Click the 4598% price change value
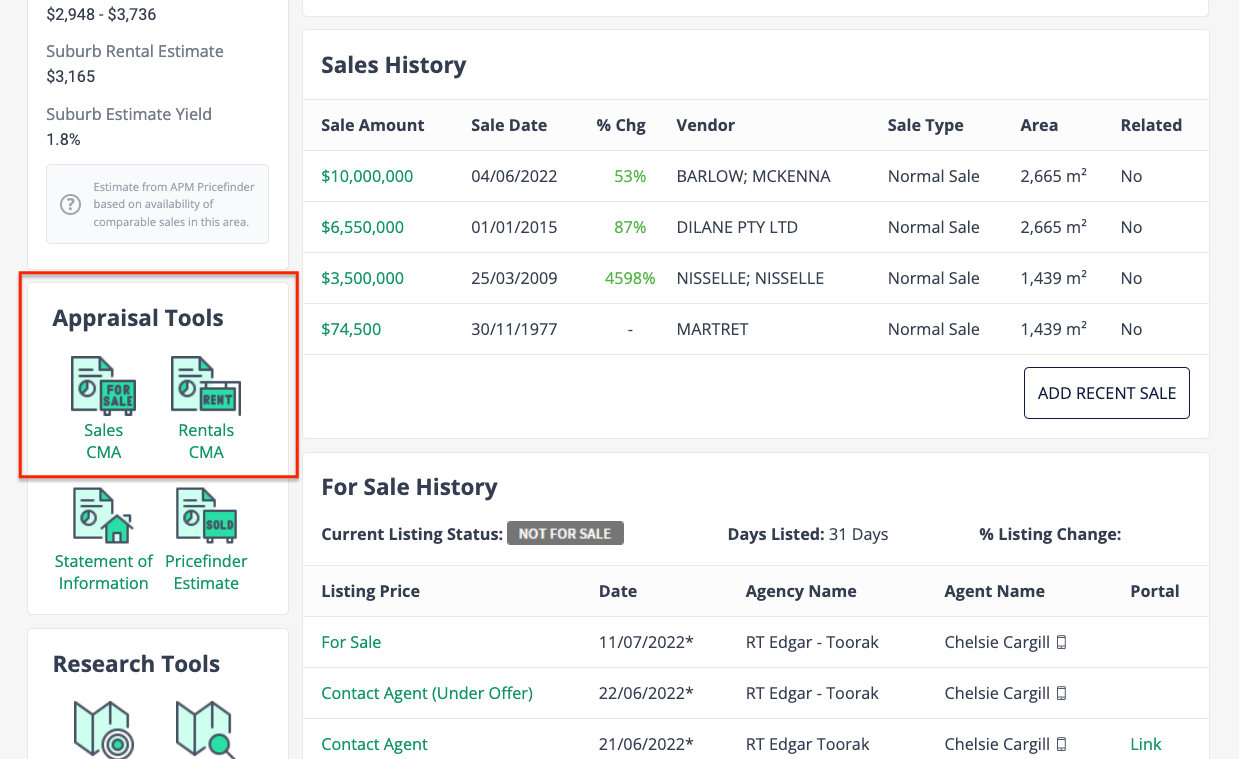The image size is (1239, 759). click(630, 278)
